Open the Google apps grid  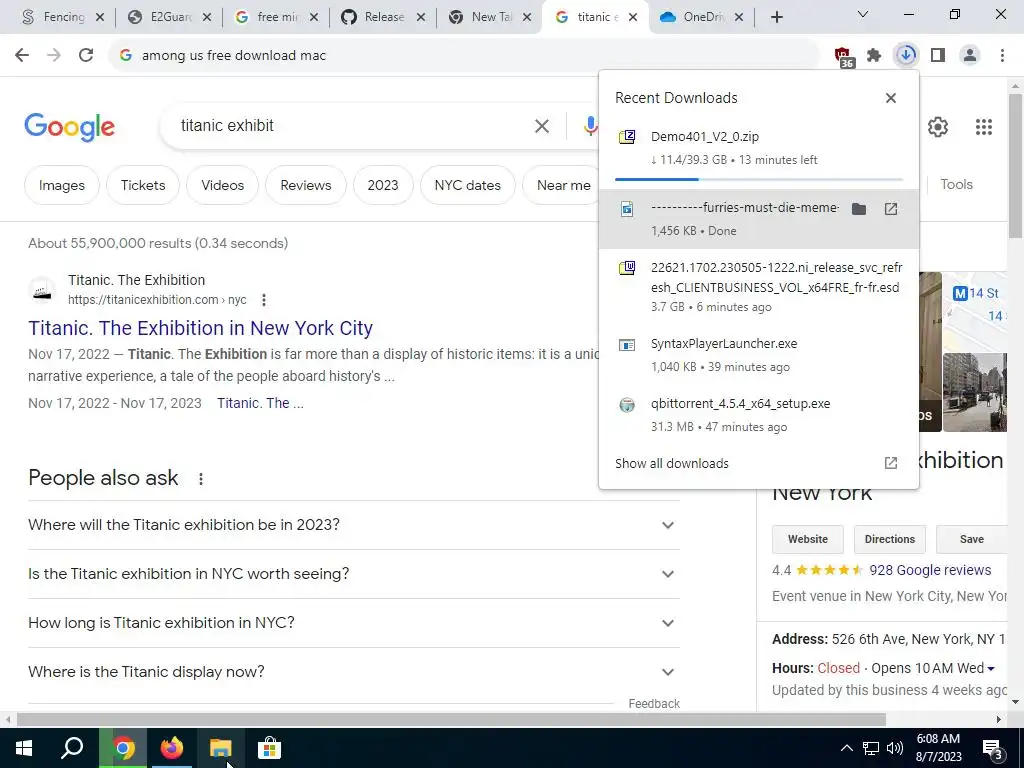point(984,127)
